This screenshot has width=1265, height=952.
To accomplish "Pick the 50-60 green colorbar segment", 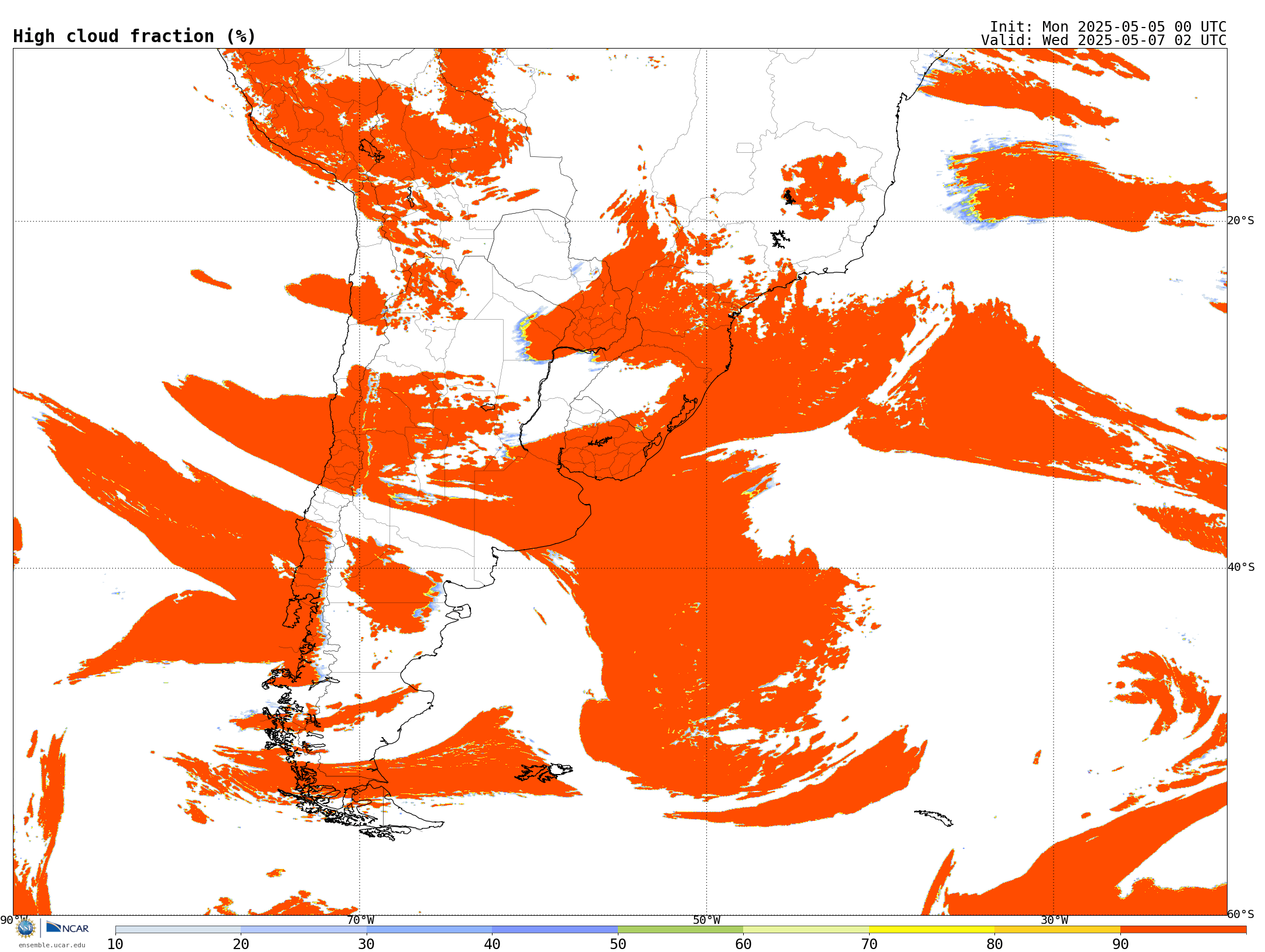I will point(681,930).
